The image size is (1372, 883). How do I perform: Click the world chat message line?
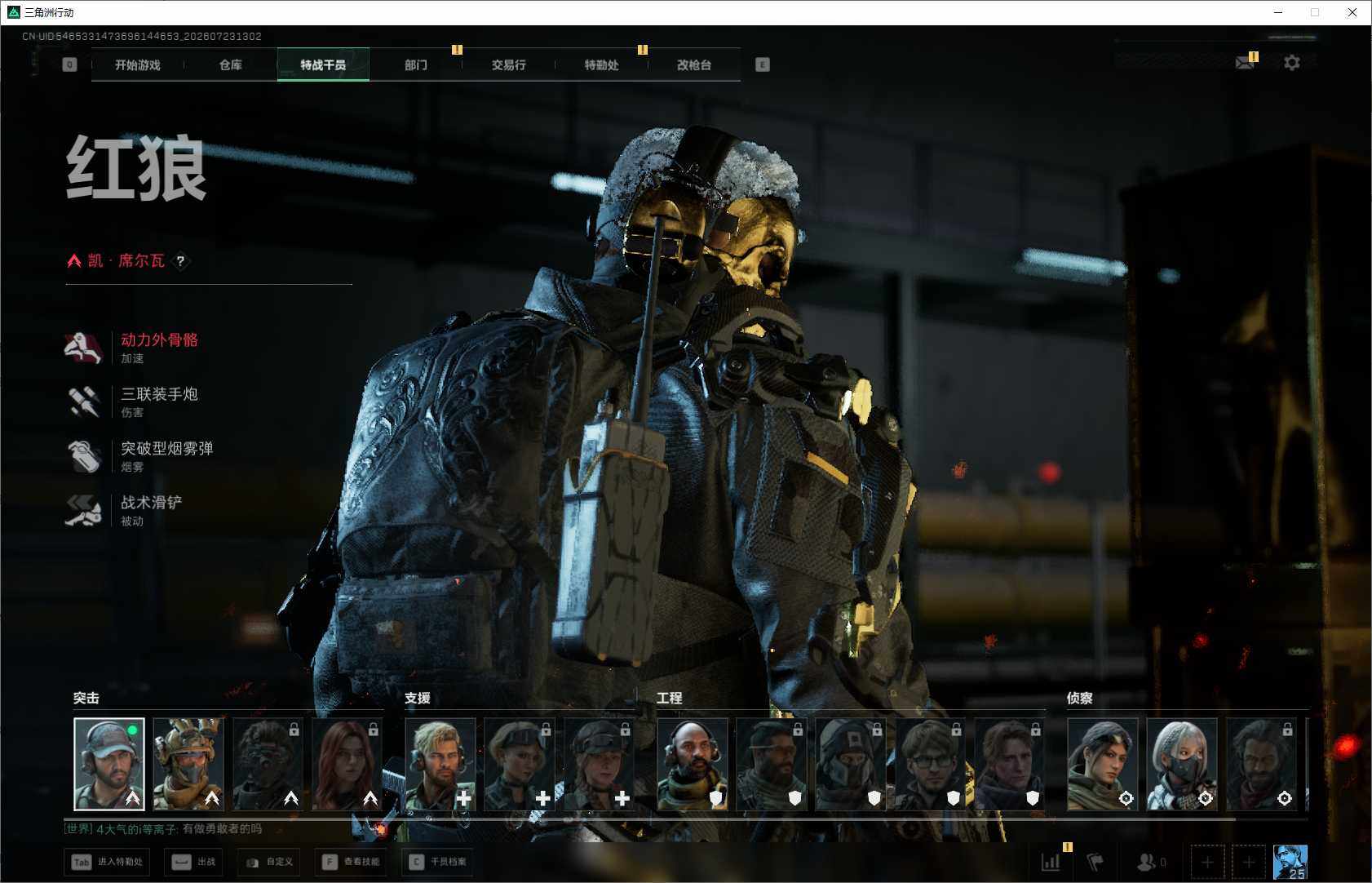tap(163, 829)
